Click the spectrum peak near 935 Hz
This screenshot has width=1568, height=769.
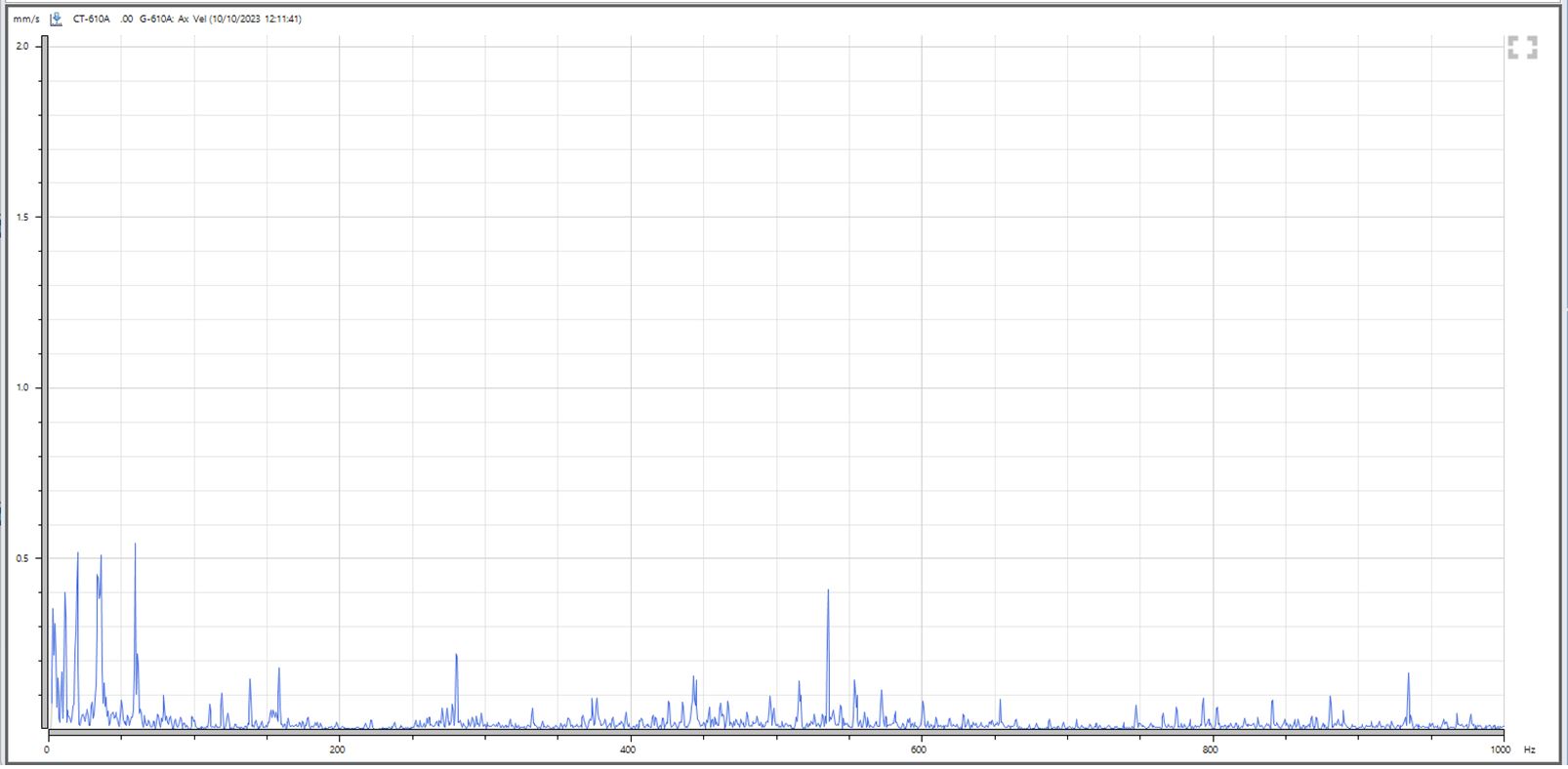[x=1408, y=674]
